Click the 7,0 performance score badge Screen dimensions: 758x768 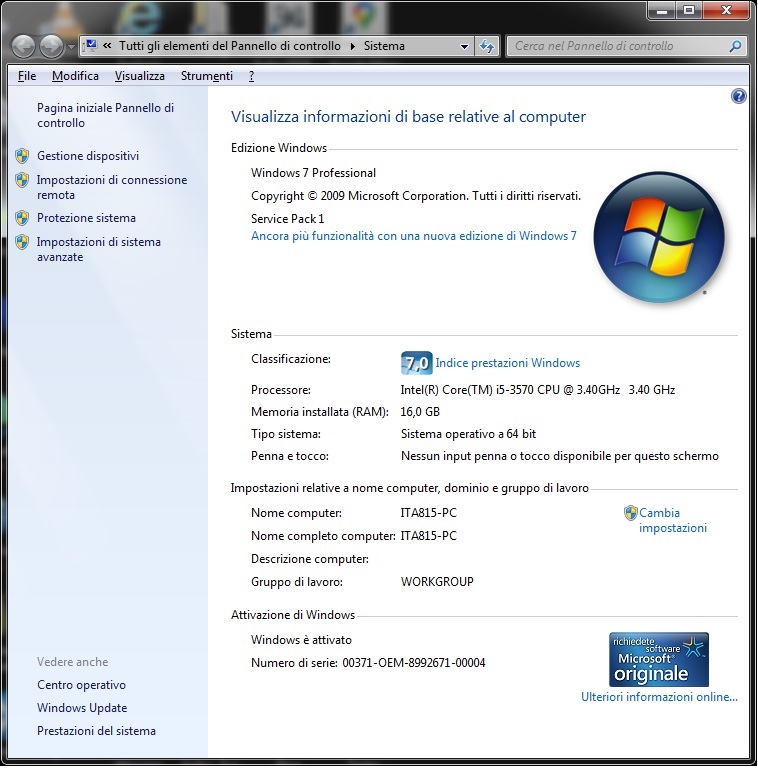416,363
